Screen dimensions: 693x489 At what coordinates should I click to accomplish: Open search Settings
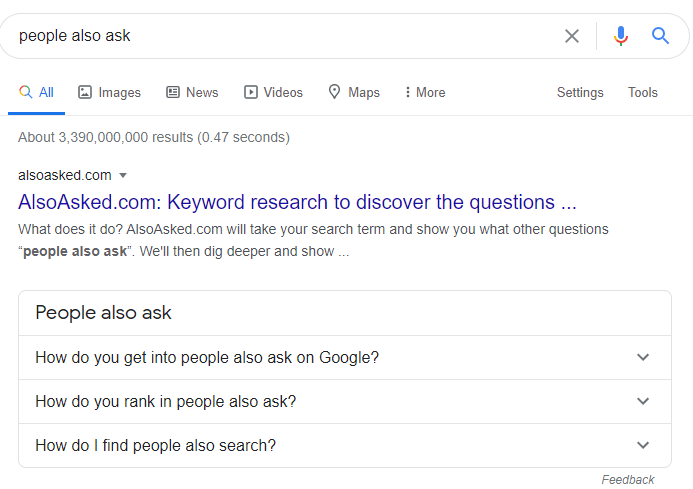[580, 92]
